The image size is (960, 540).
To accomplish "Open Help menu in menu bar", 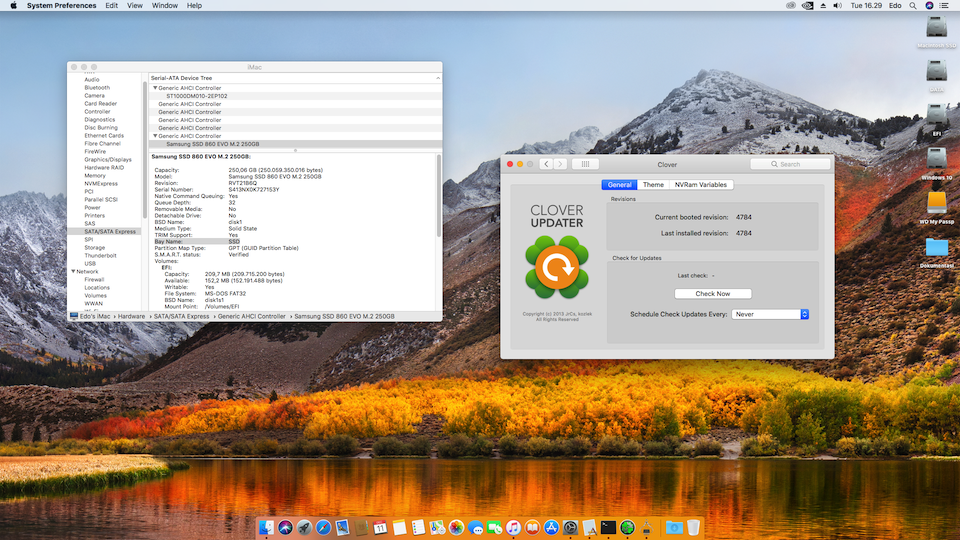I will (194, 6).
